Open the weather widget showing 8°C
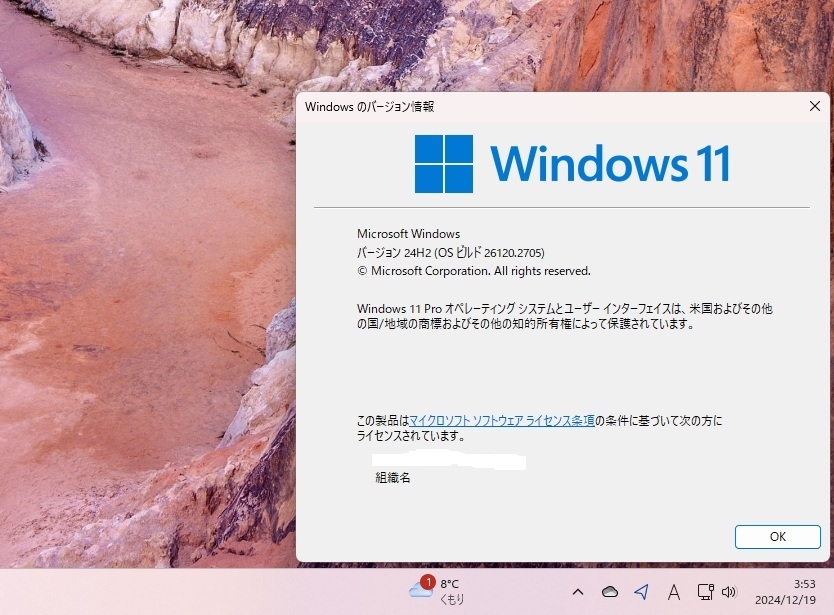The image size is (834, 615). (436, 591)
